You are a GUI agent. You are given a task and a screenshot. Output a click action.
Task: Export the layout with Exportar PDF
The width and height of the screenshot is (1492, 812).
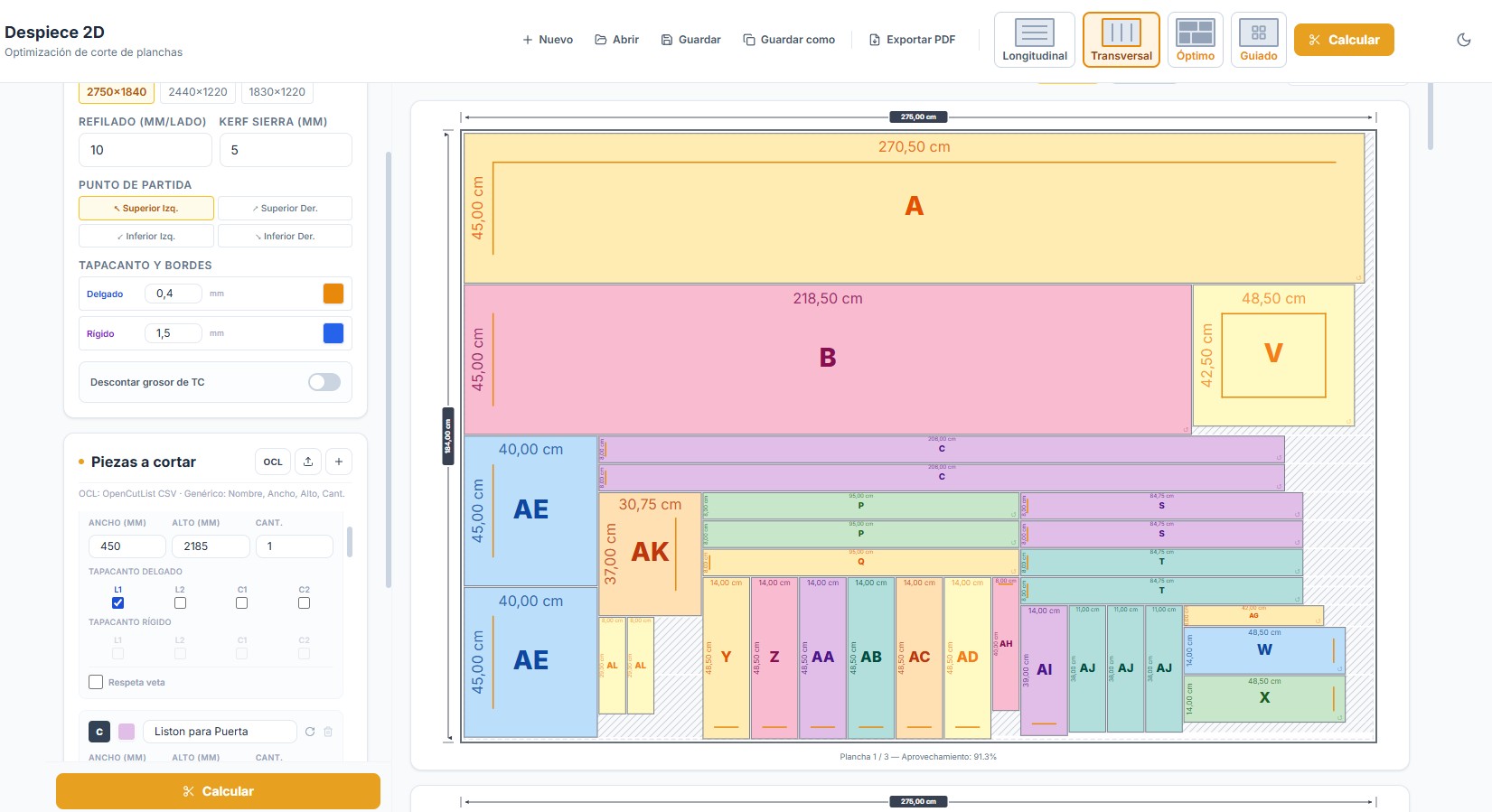(912, 40)
